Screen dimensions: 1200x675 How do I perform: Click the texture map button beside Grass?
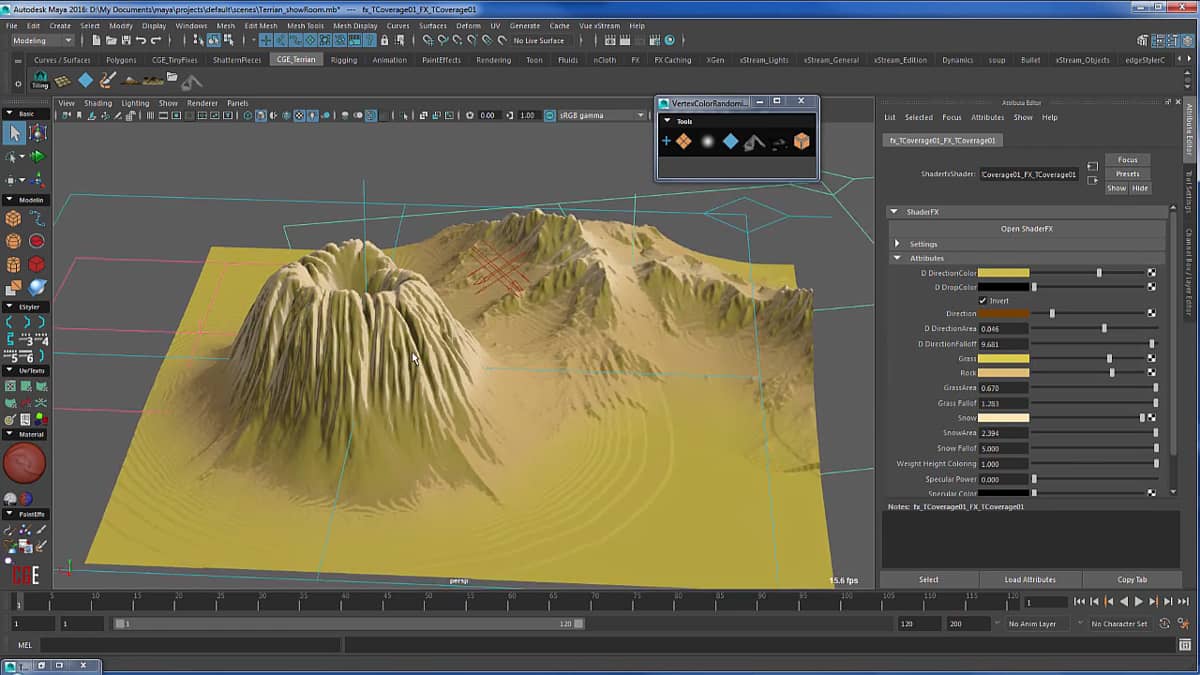tap(1151, 358)
